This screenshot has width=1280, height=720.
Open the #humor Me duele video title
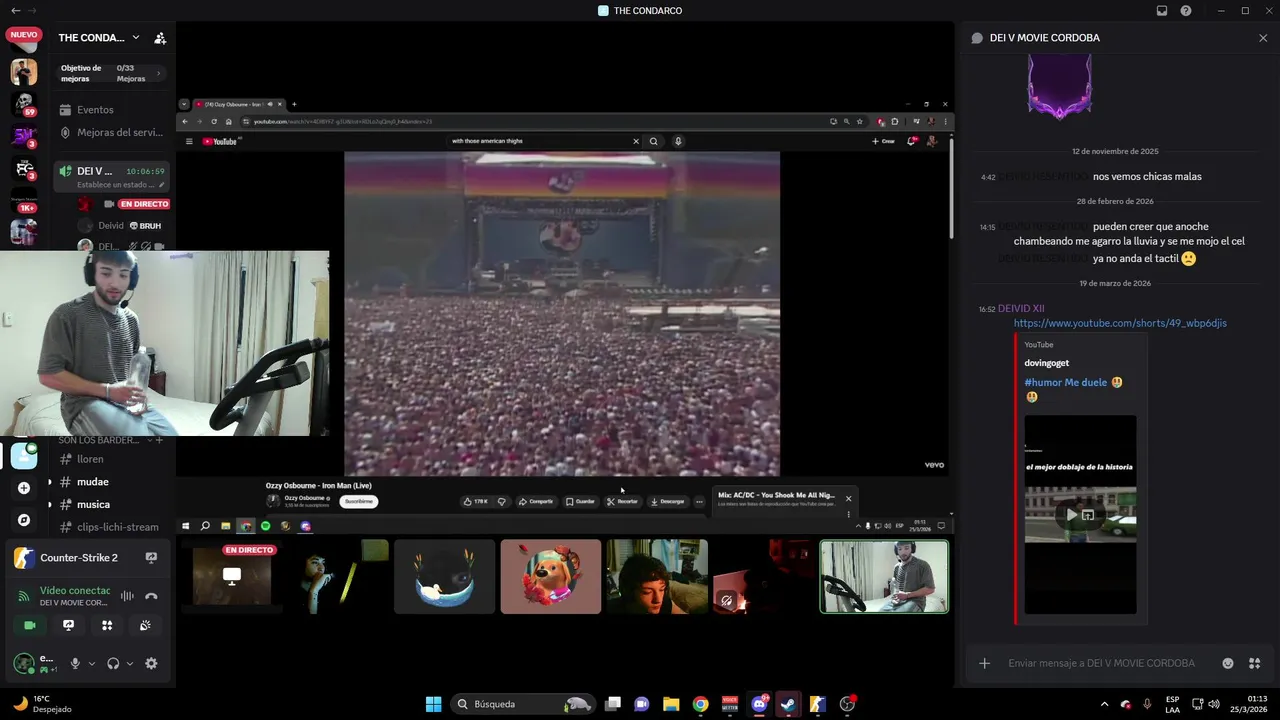[1066, 382]
